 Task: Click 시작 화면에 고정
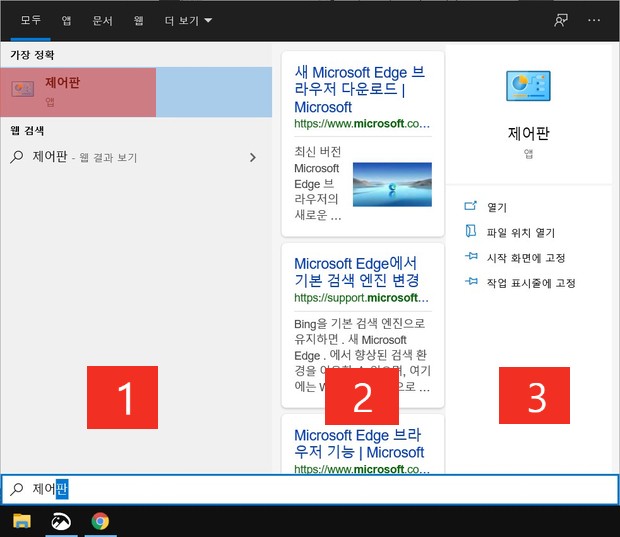point(526,258)
